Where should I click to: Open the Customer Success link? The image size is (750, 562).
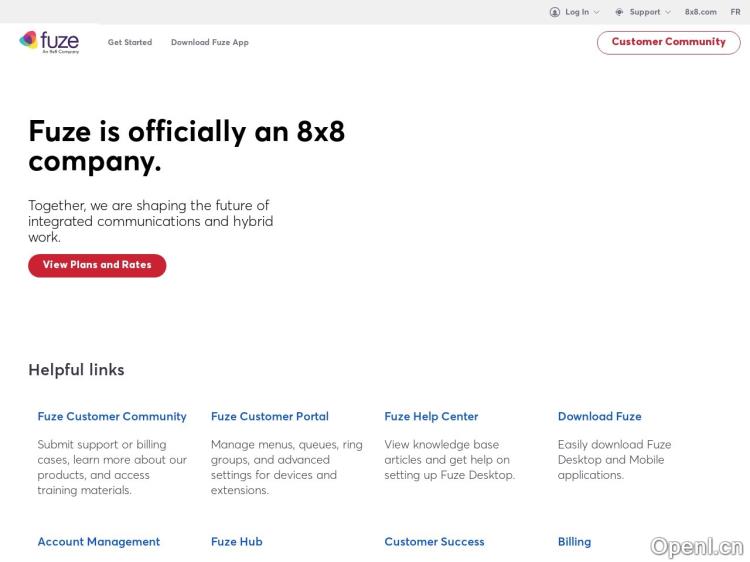click(x=434, y=541)
